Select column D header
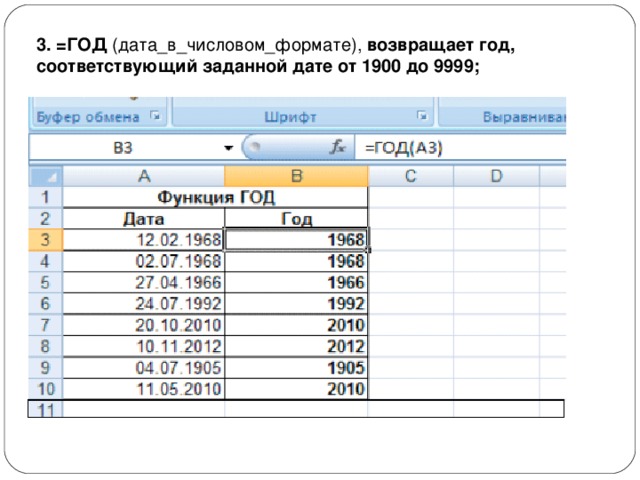 [x=496, y=176]
